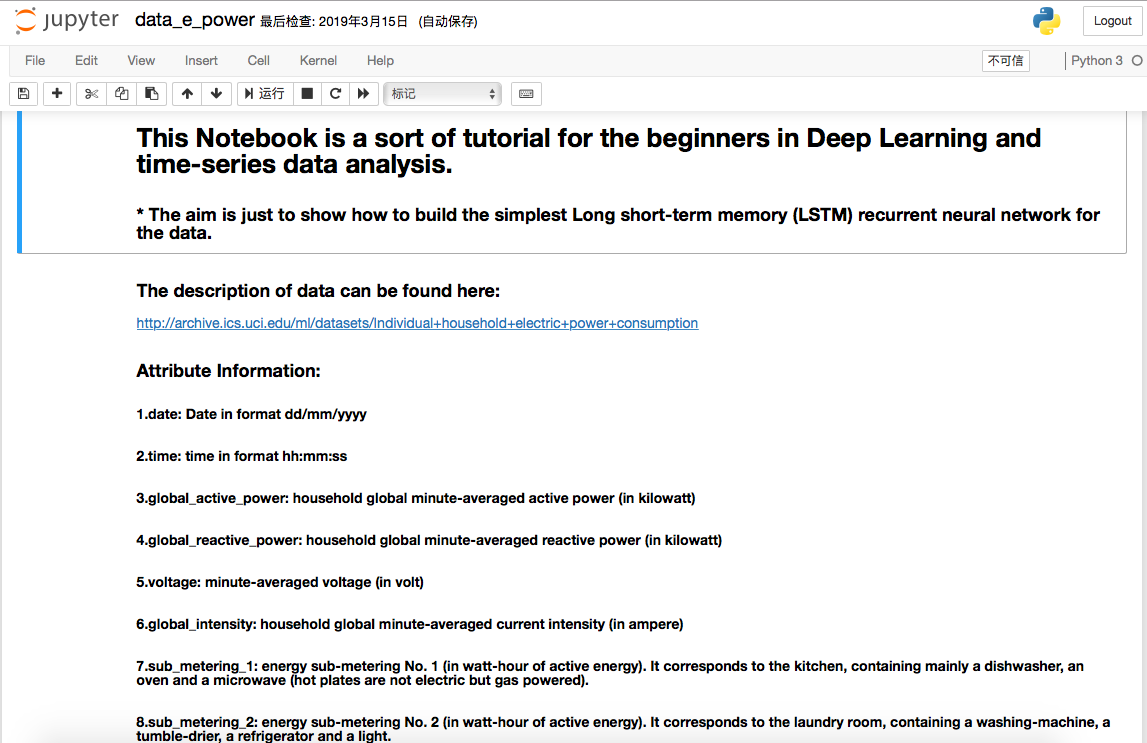Open the Cell menu
Screen dimensions: 1147x743
click(x=258, y=60)
